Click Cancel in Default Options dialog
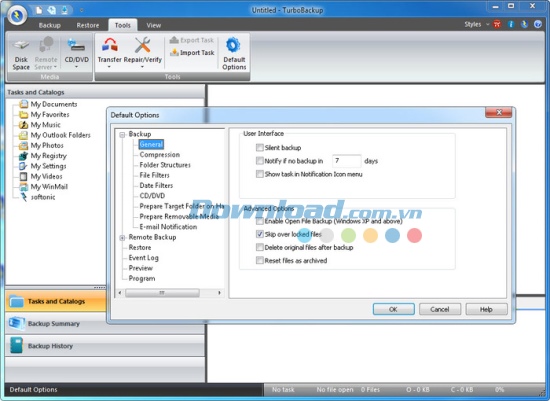This screenshot has width=550, height=401. pyautogui.click(x=440, y=309)
